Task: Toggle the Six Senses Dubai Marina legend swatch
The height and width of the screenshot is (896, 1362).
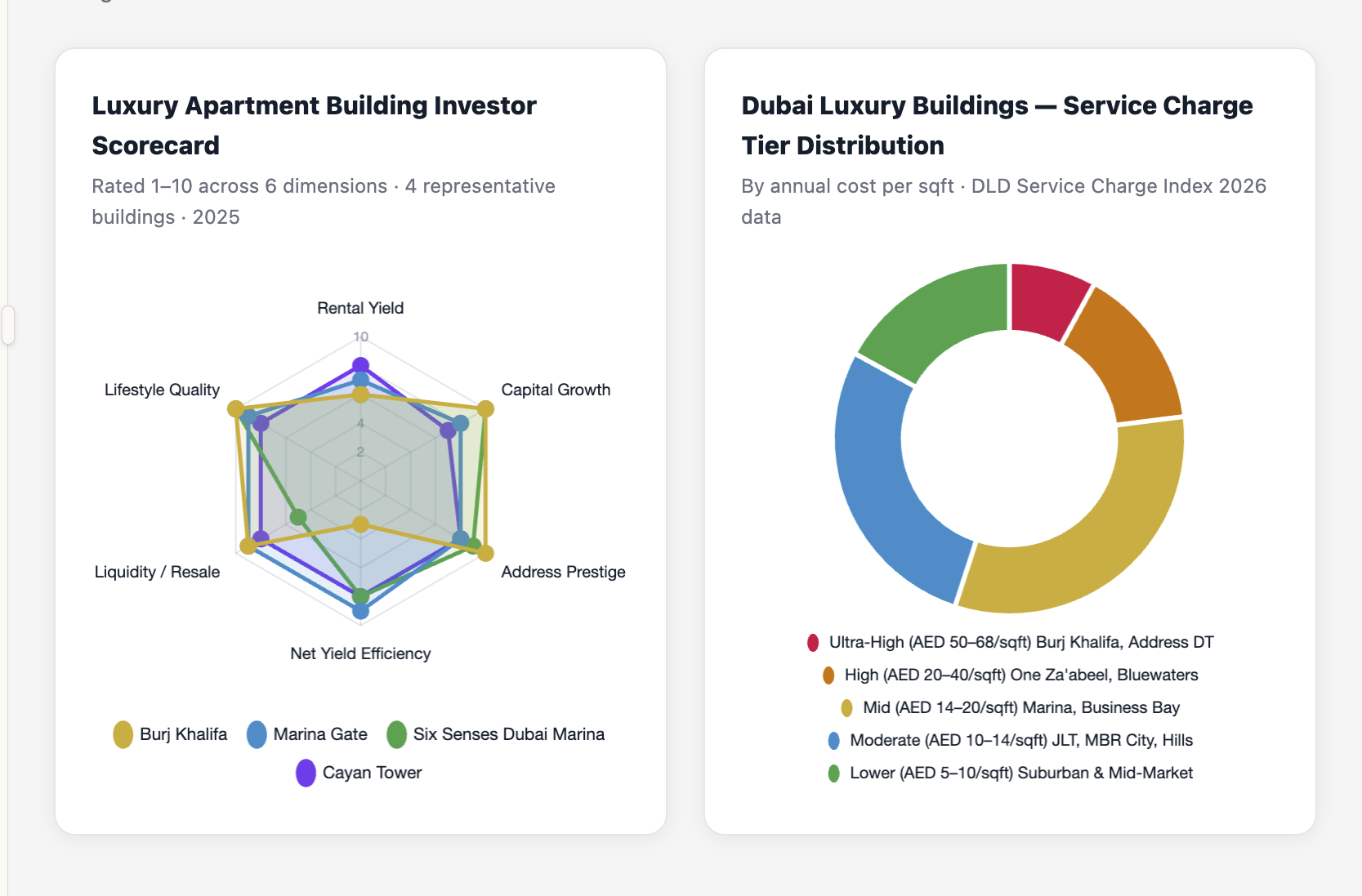Action: pyautogui.click(x=396, y=734)
